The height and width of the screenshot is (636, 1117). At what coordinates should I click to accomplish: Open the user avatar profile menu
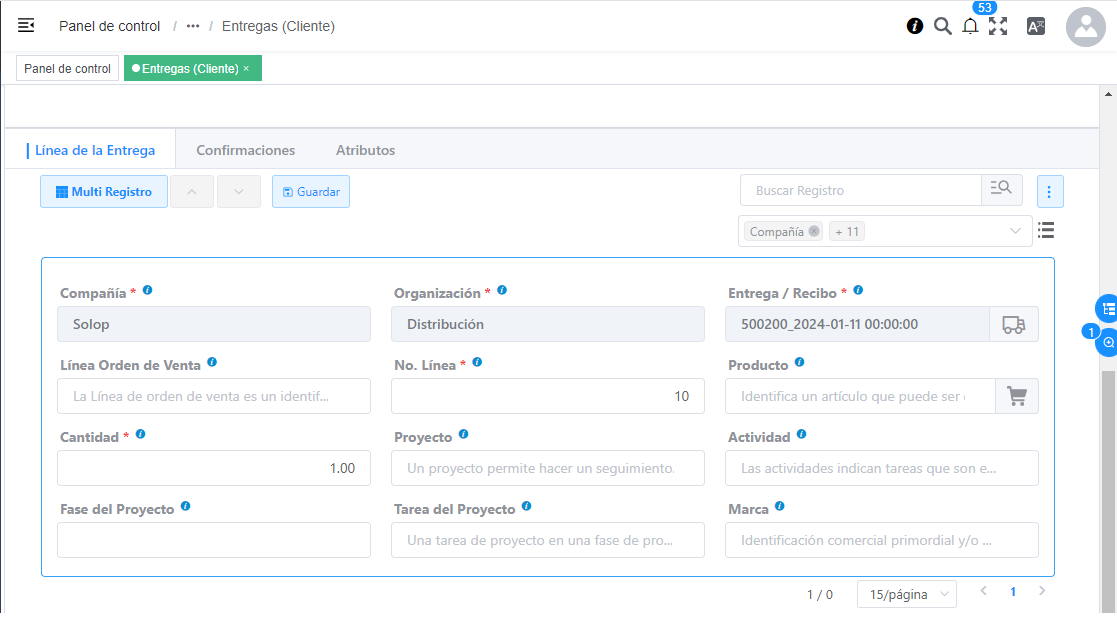coord(1085,27)
